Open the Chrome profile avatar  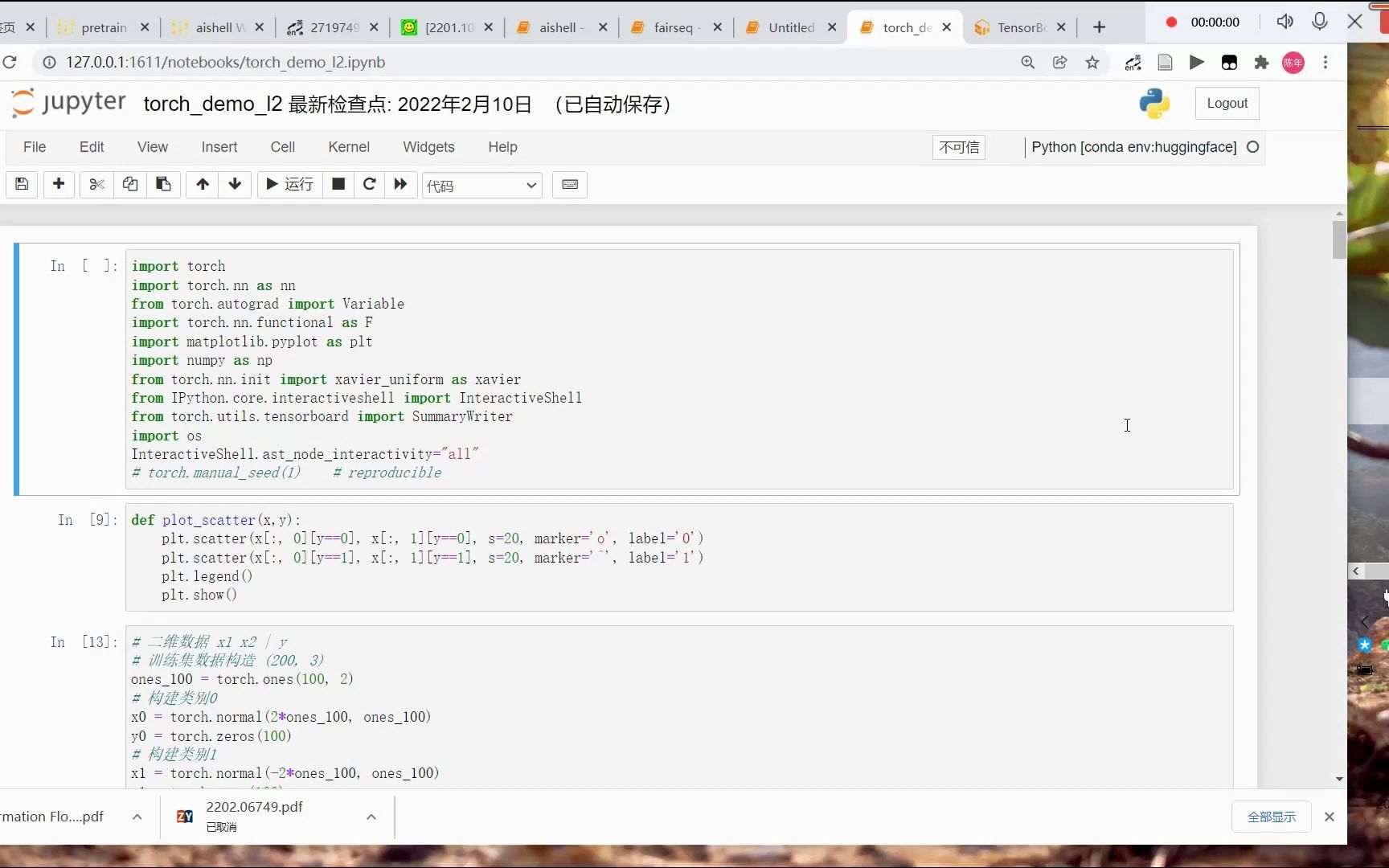pyautogui.click(x=1293, y=63)
